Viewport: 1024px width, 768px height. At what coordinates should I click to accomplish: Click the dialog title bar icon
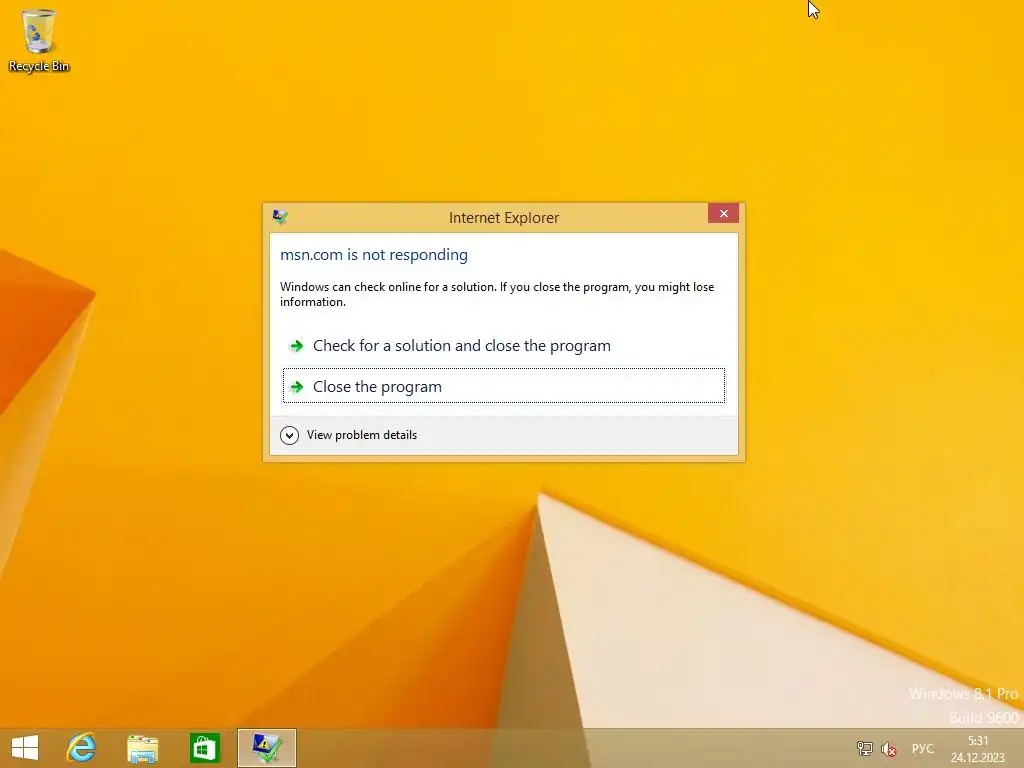coord(280,217)
